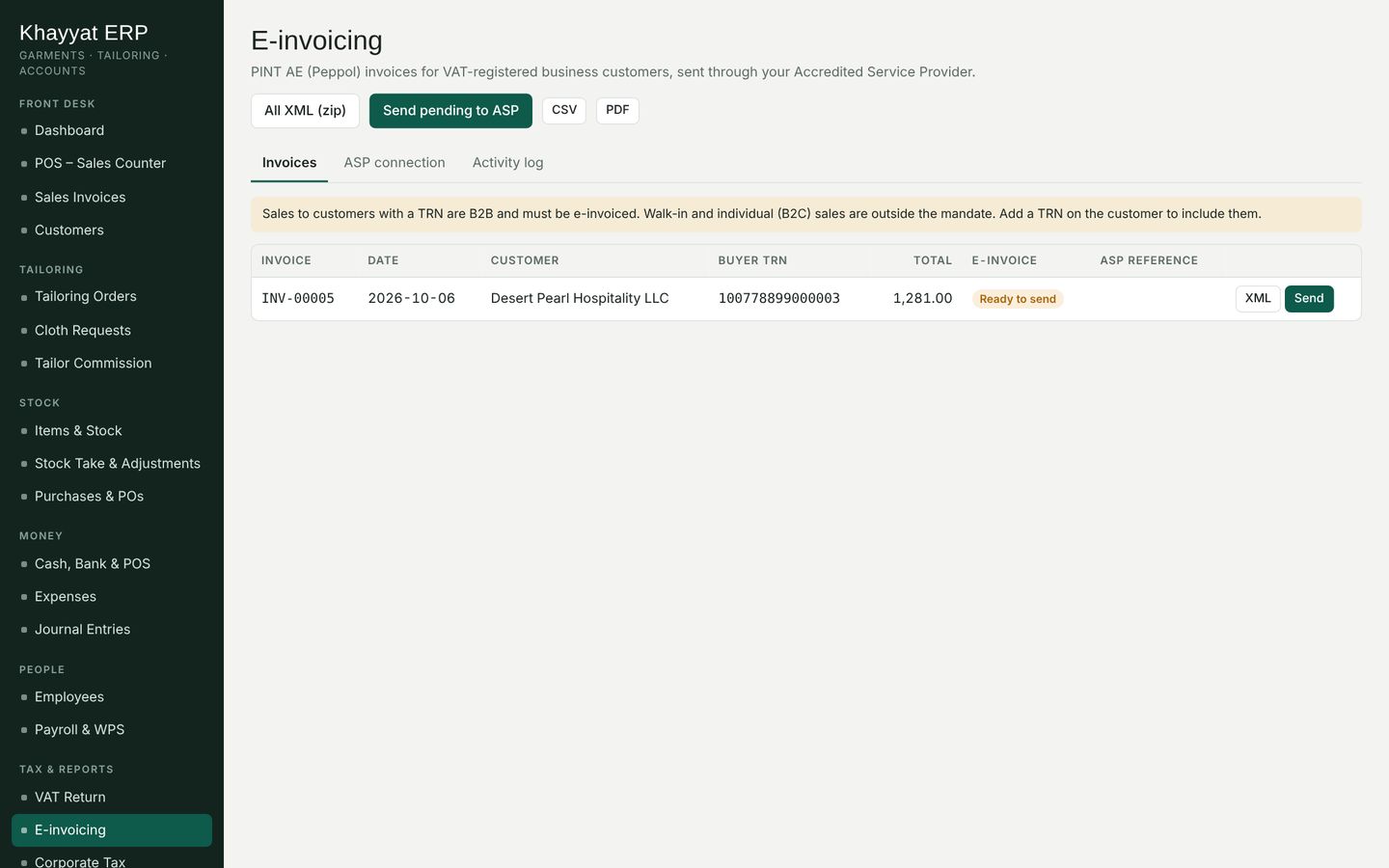Open Customers from Front Desk section
This screenshot has height=868, width=1389.
[112, 230]
